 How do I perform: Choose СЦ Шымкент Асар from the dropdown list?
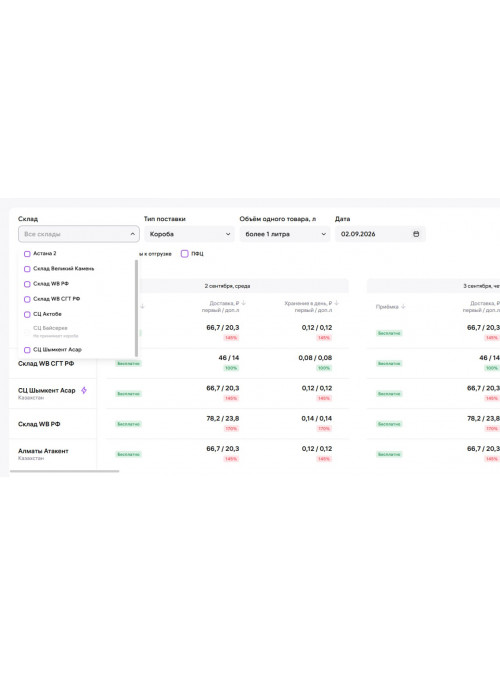[57, 350]
